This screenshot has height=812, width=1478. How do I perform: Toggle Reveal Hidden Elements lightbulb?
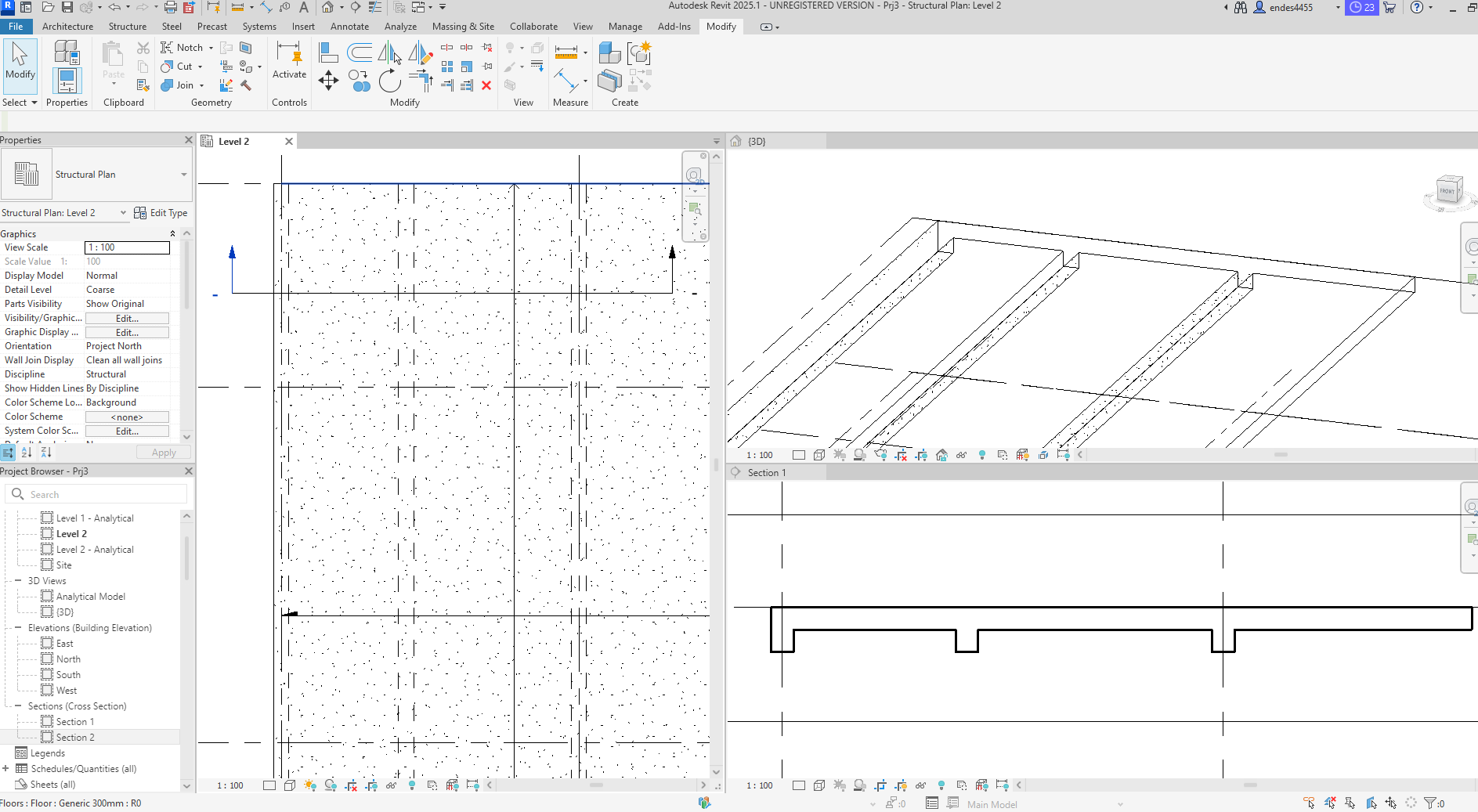tap(412, 785)
